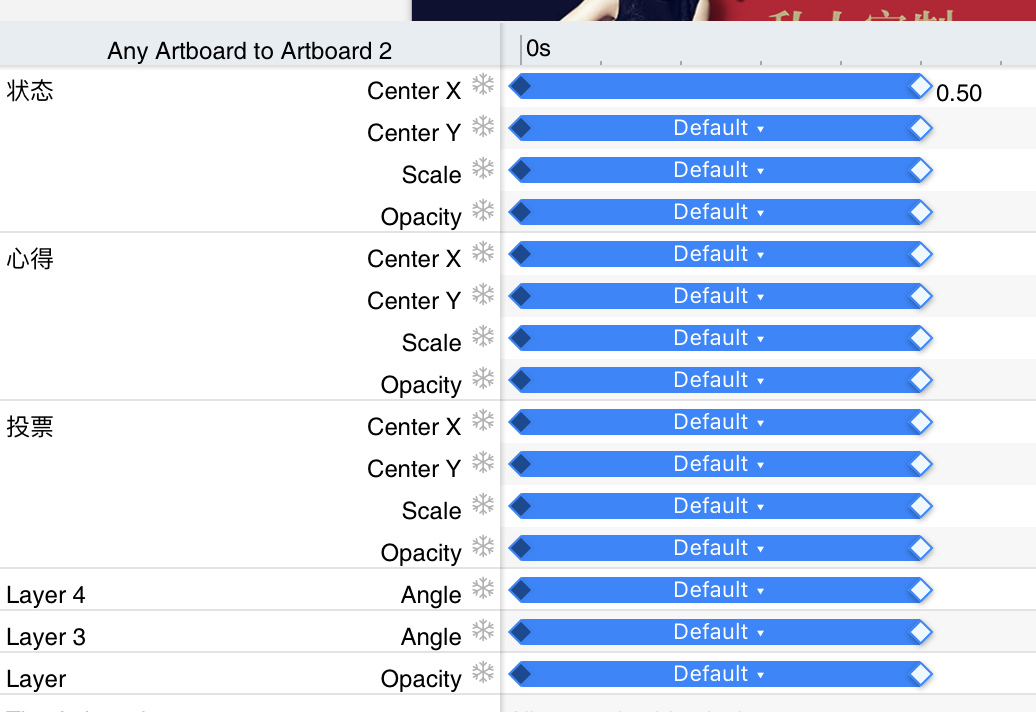Image resolution: width=1036 pixels, height=712 pixels.
Task: Click snowflake icon beside 投票 Opacity
Action: 483,547
